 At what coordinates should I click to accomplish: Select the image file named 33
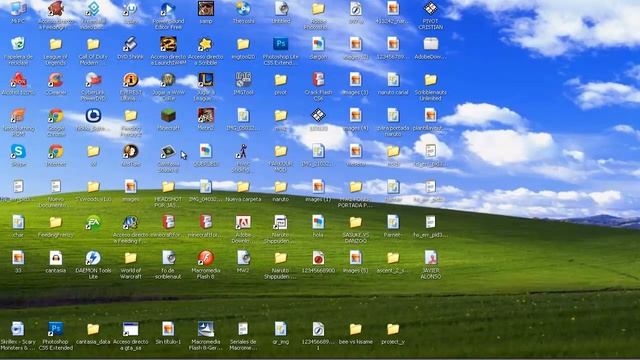click(18, 258)
